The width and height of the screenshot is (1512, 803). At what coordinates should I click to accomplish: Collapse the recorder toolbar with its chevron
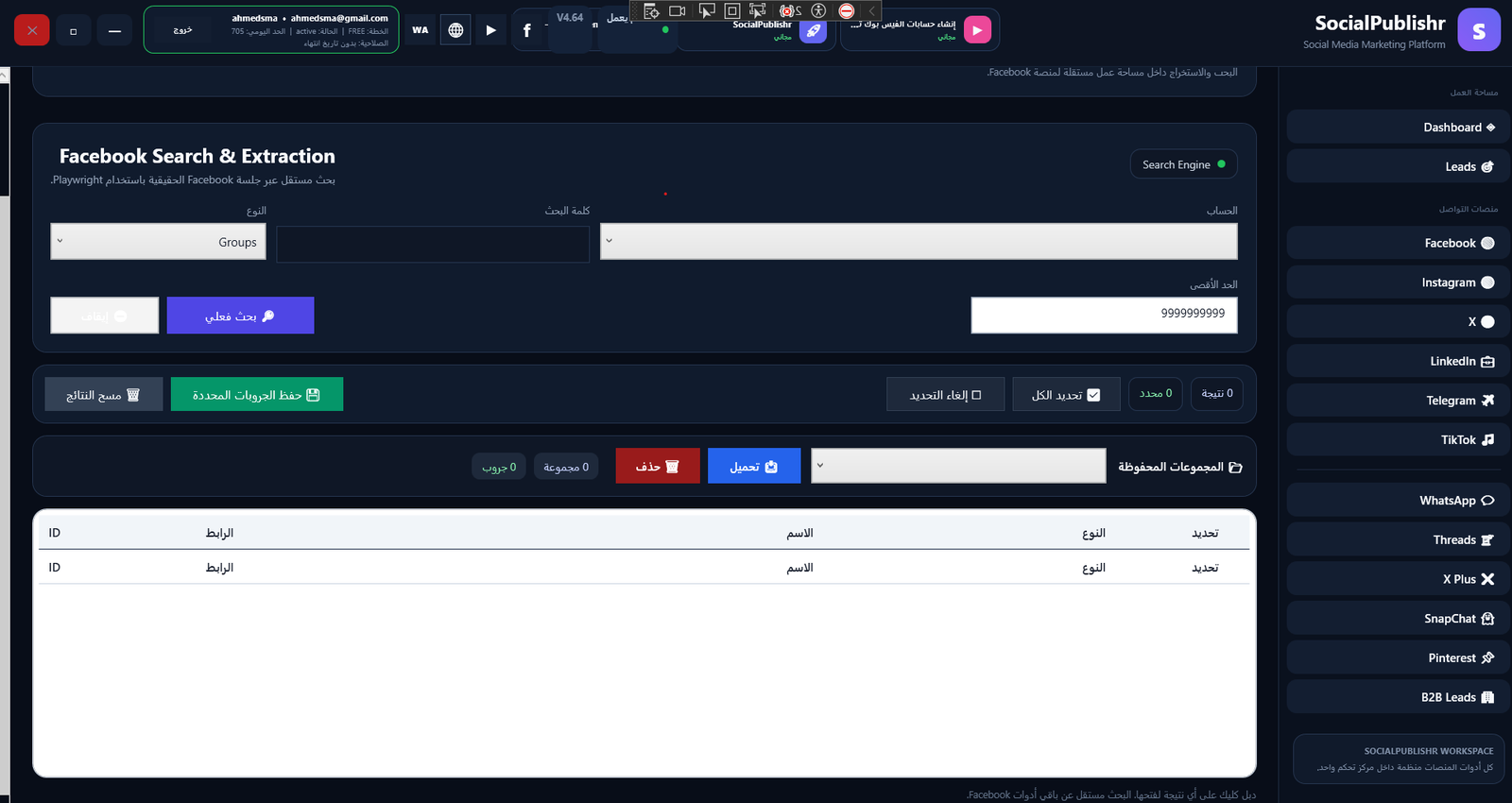coord(871,11)
